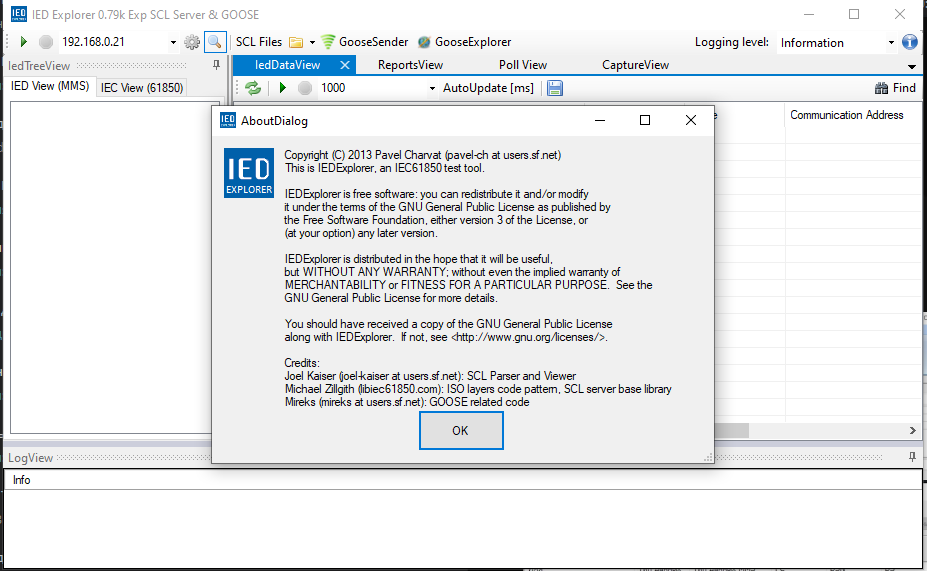The width and height of the screenshot is (927, 571).
Task: Click the IP address 192.168.0.21 field
Action: (112, 42)
